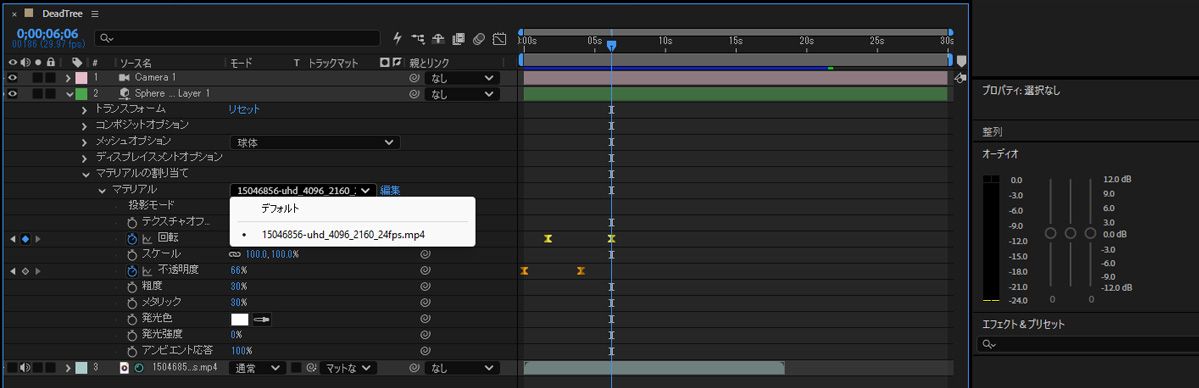Click pick whip for Sphere Layer 1 parent
This screenshot has height=388, width=1199.
(x=414, y=94)
